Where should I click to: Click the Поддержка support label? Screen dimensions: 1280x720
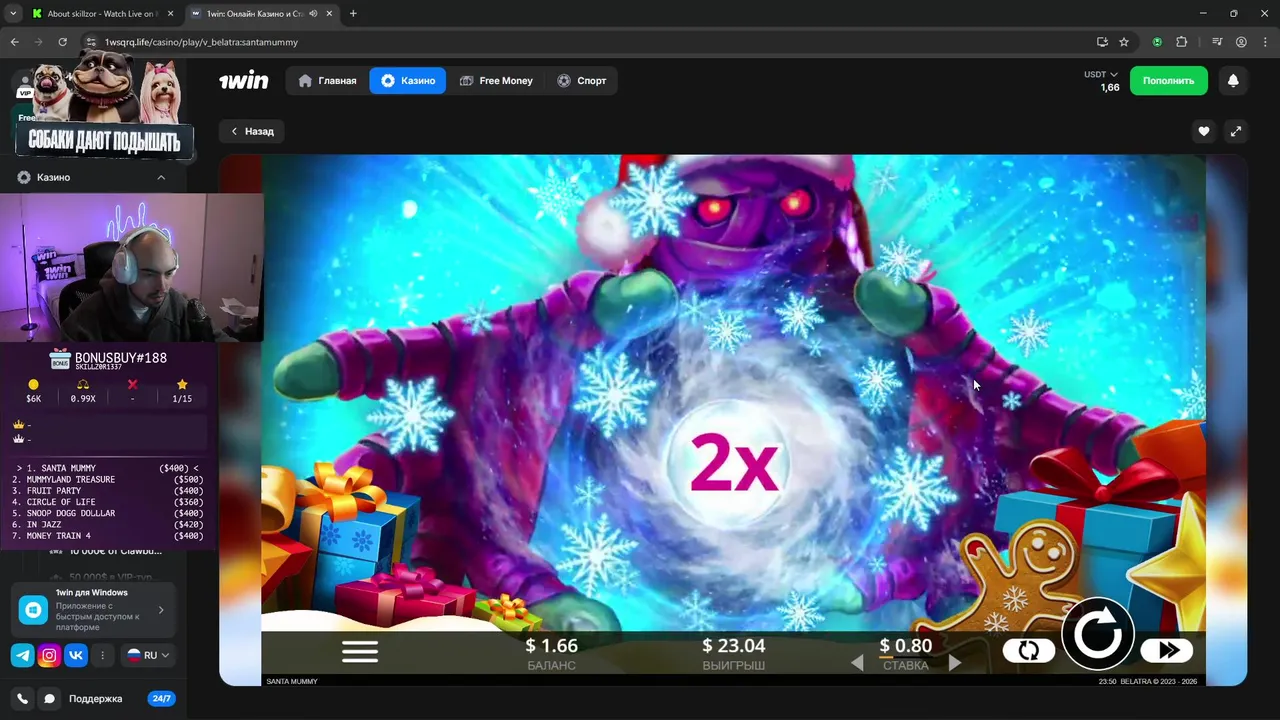[x=95, y=699]
